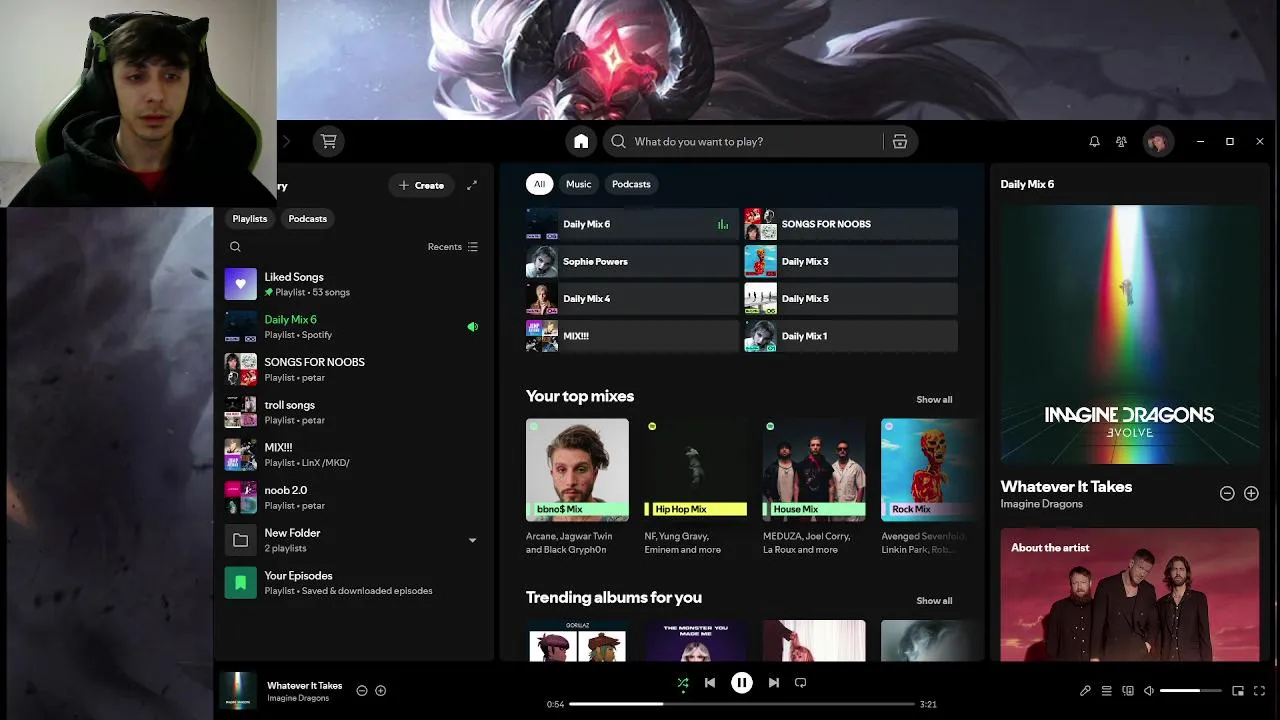Open the Create menu
The width and height of the screenshot is (1280, 720).
pos(421,185)
